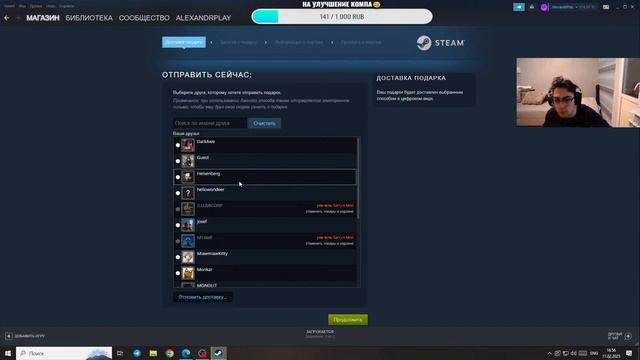
Task: Show hidden system tray icons
Action: (549, 353)
